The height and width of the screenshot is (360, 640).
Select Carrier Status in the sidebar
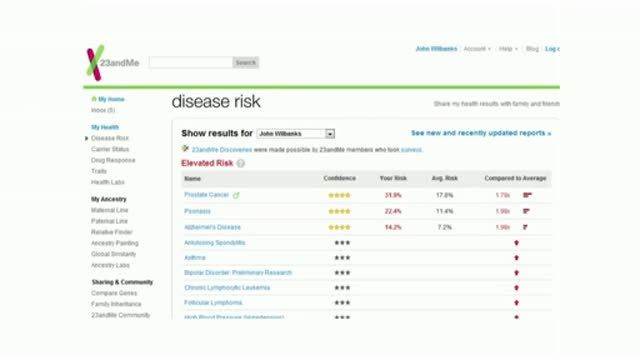[x=110, y=149]
